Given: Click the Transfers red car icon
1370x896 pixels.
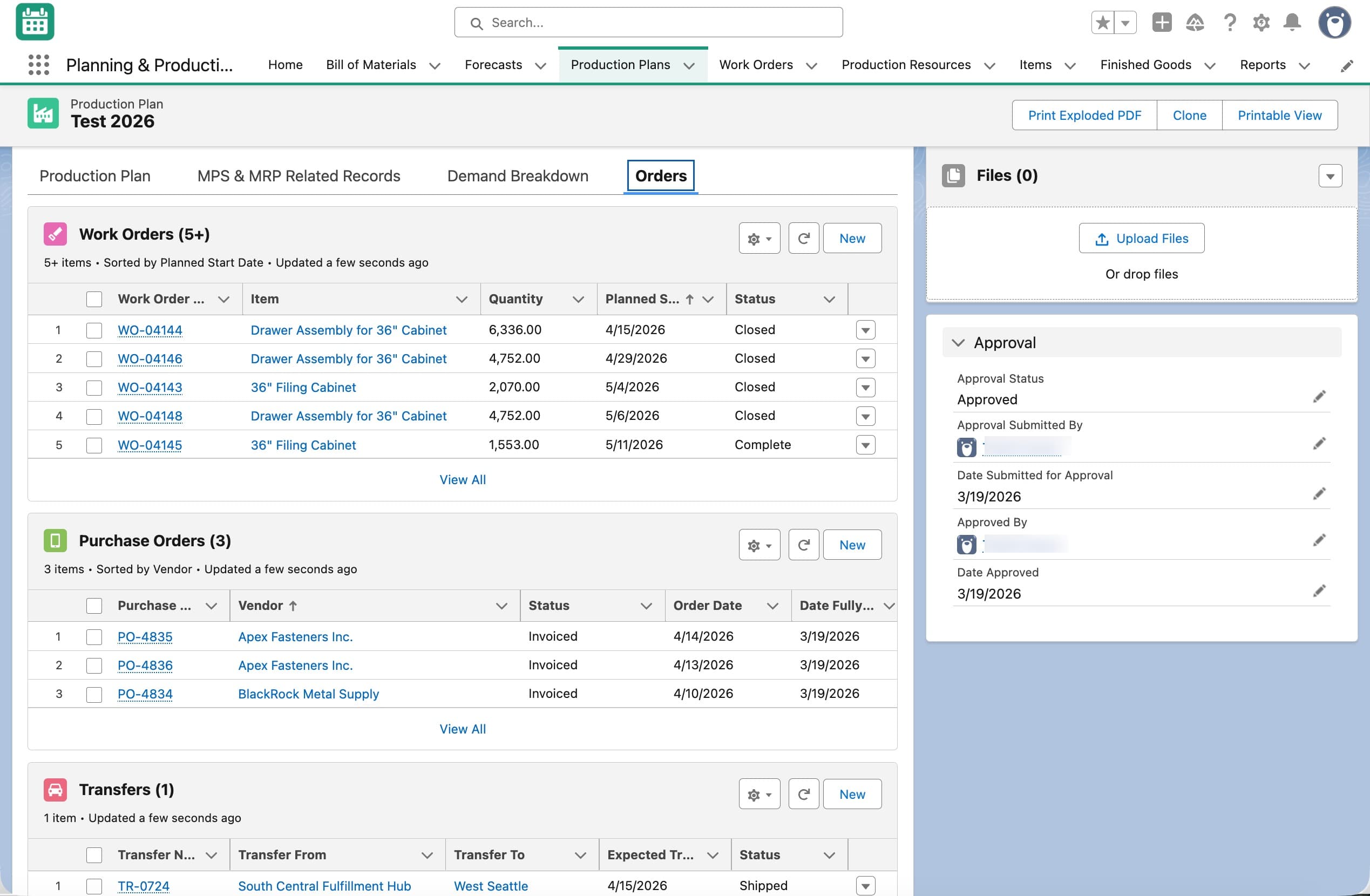Looking at the screenshot, I should click(55, 790).
